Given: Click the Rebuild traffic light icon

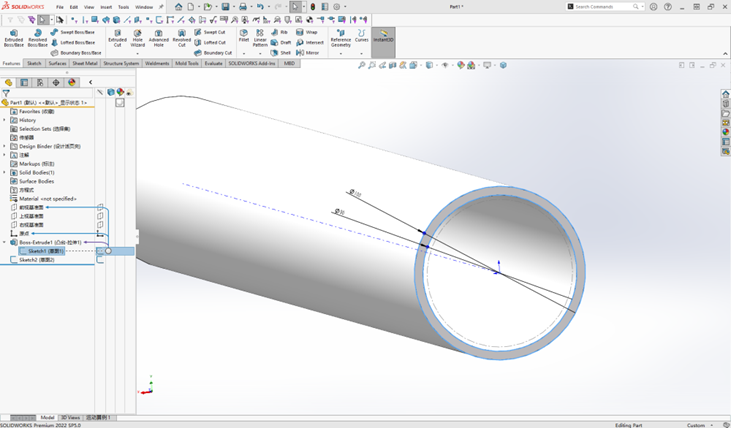Looking at the screenshot, I should 313,7.
